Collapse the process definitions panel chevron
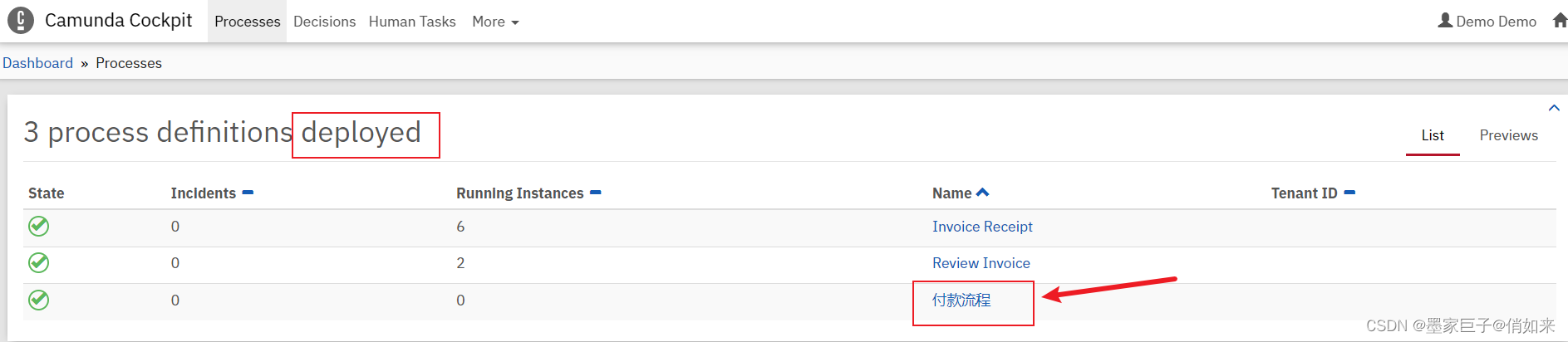The height and width of the screenshot is (342, 1568). 1553,108
